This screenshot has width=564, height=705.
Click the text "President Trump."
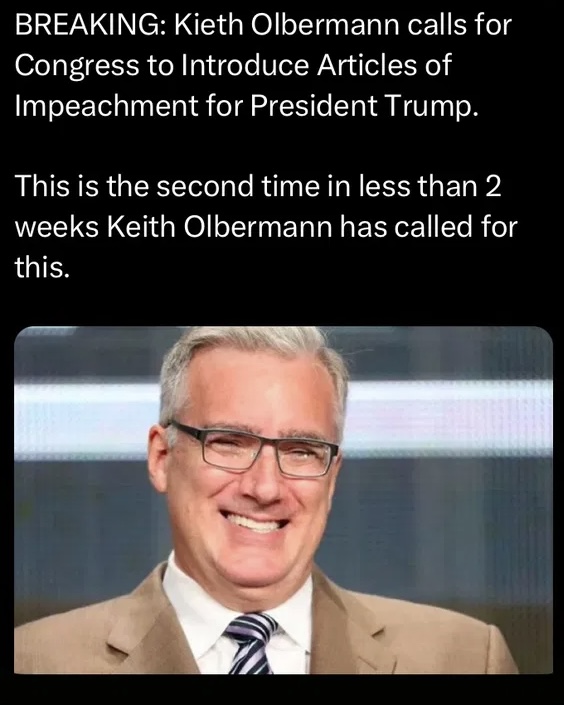pyautogui.click(x=363, y=106)
